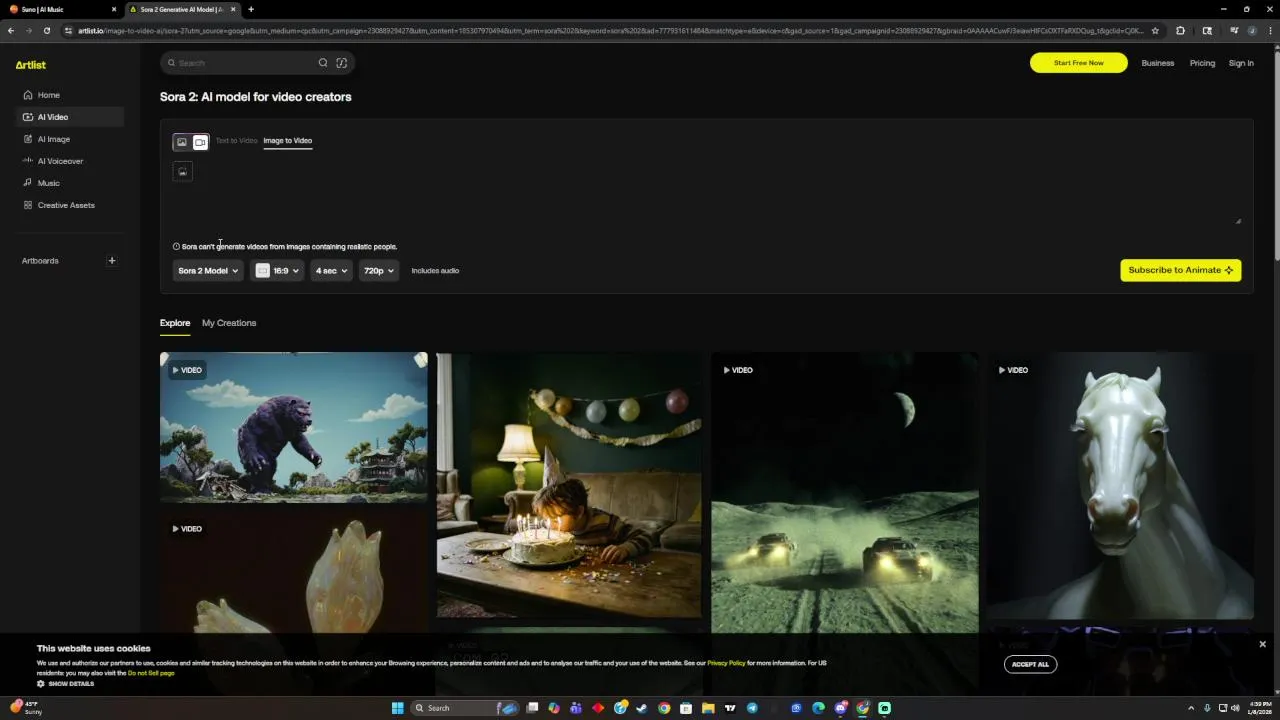This screenshot has height=720, width=1280.
Task: Open File Explorer from the taskbar
Action: (708, 708)
